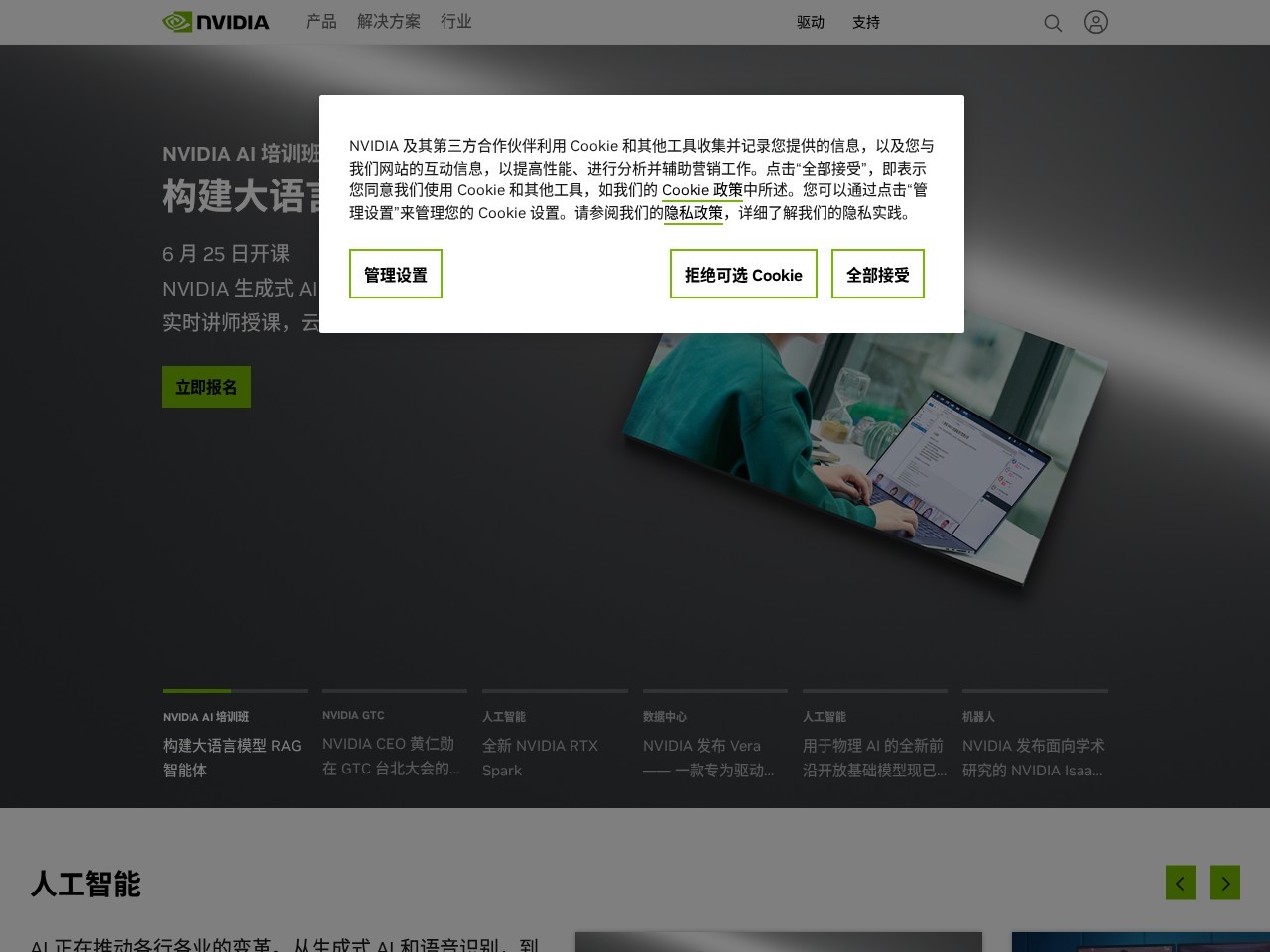This screenshot has width=1270, height=952.
Task: Click 拒绝可选 Cookie button
Action: [x=743, y=274]
